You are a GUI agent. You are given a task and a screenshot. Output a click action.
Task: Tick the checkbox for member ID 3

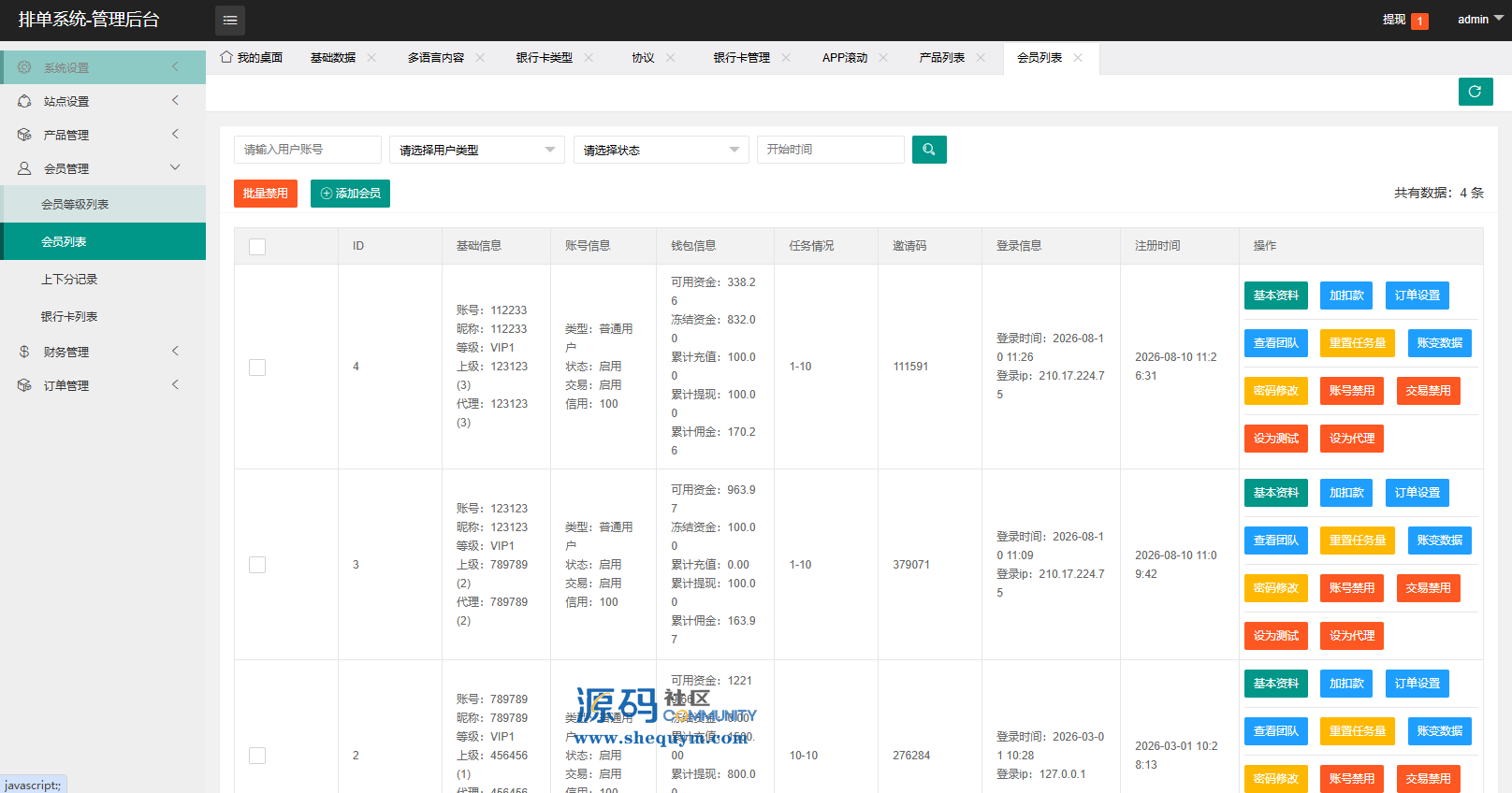(x=257, y=565)
